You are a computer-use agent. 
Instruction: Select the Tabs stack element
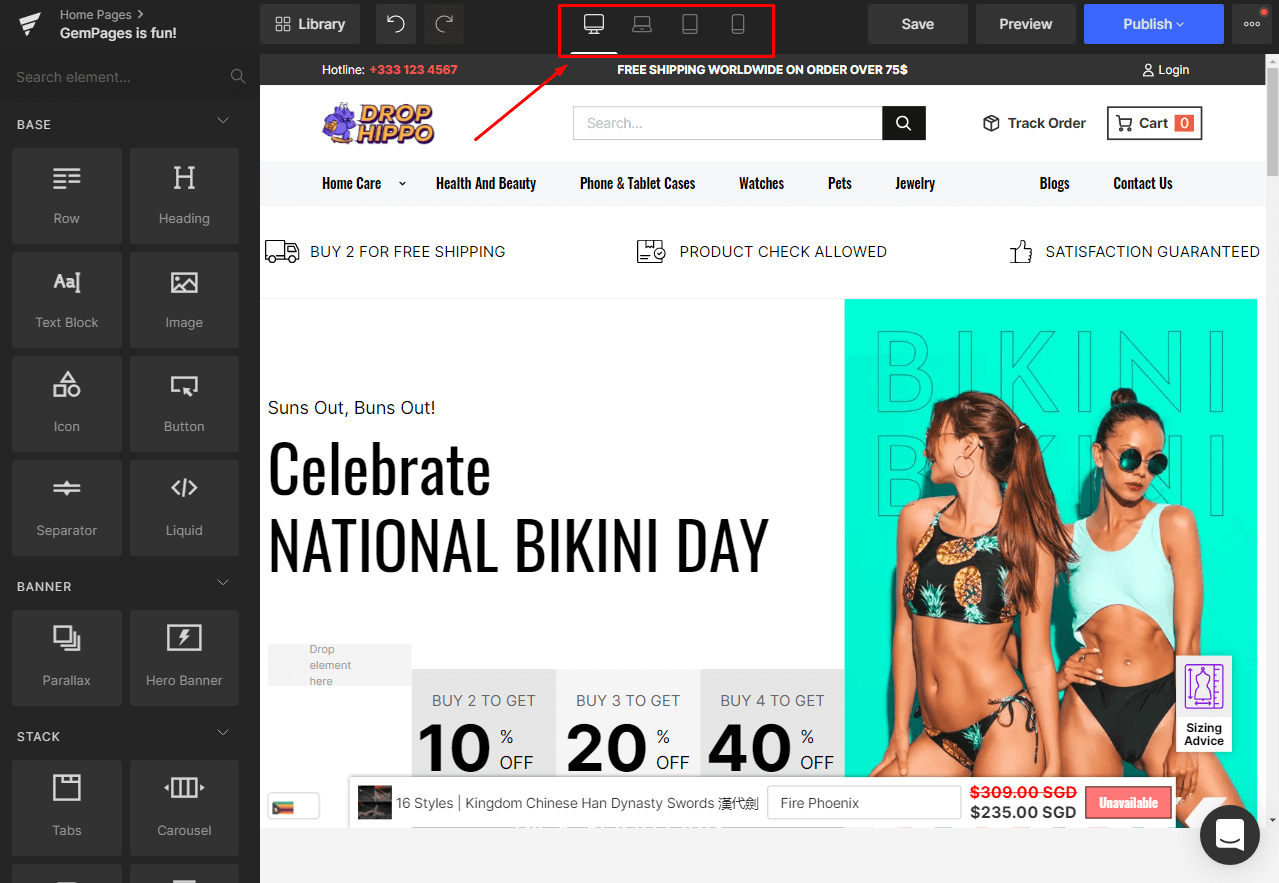pyautogui.click(x=67, y=808)
